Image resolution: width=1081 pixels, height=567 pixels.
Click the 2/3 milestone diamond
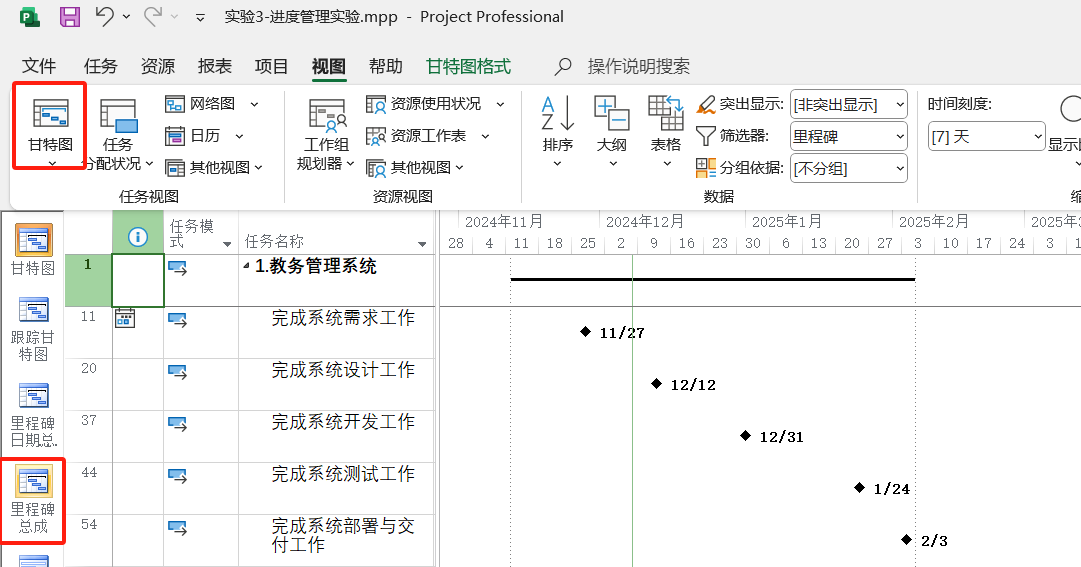coord(907,539)
